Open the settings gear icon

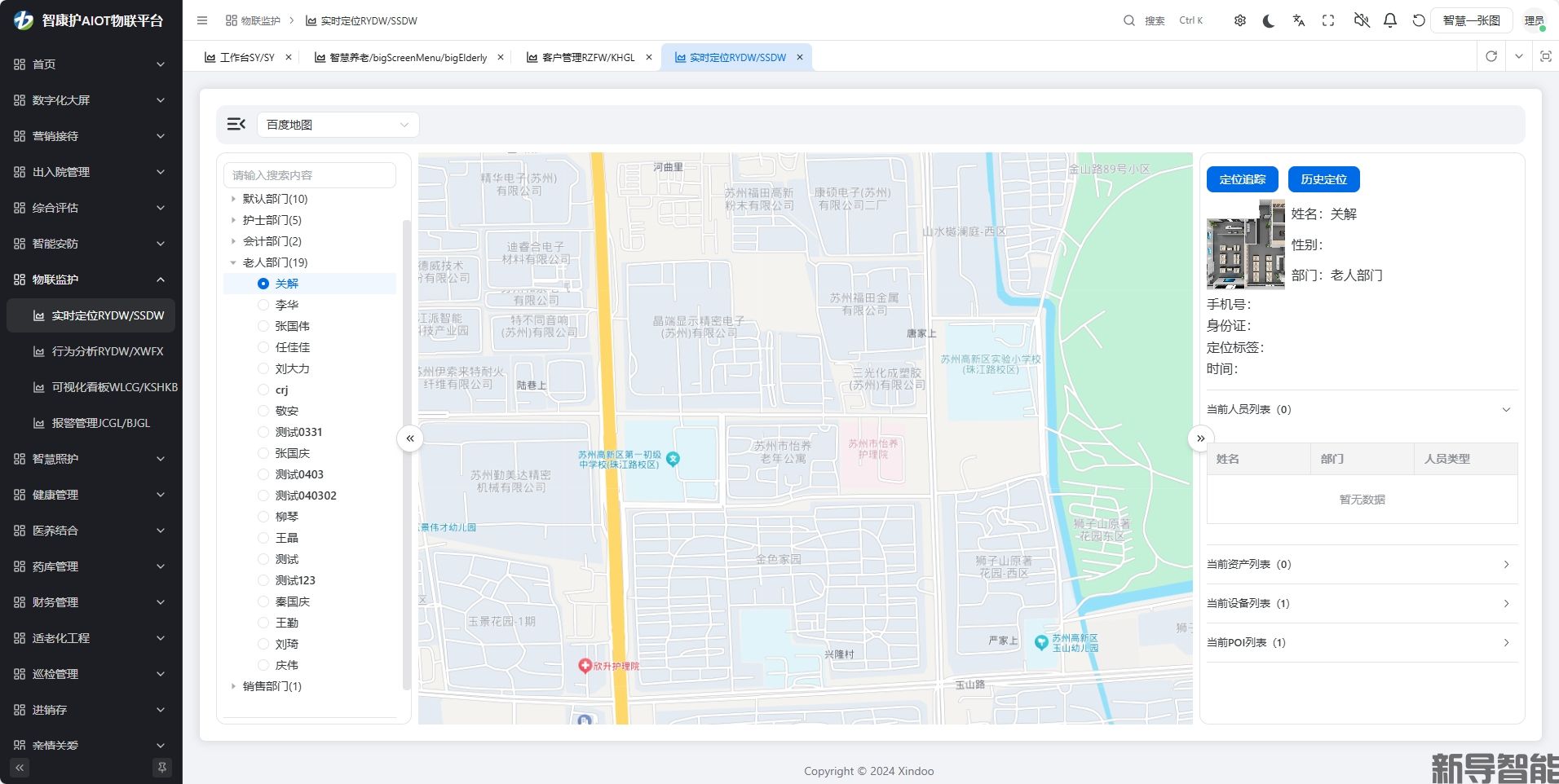click(1240, 20)
